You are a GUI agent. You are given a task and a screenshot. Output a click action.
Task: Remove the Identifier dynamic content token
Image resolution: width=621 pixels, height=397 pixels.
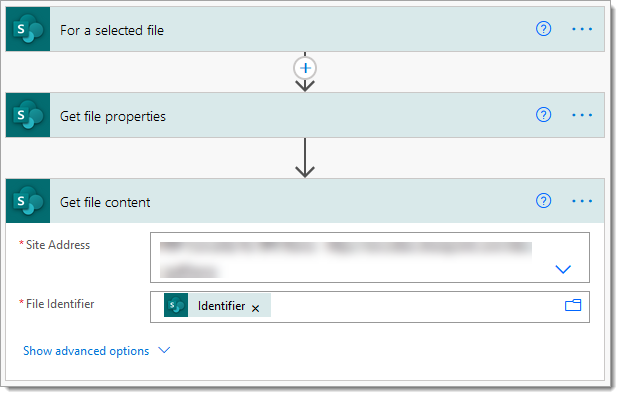click(255, 308)
